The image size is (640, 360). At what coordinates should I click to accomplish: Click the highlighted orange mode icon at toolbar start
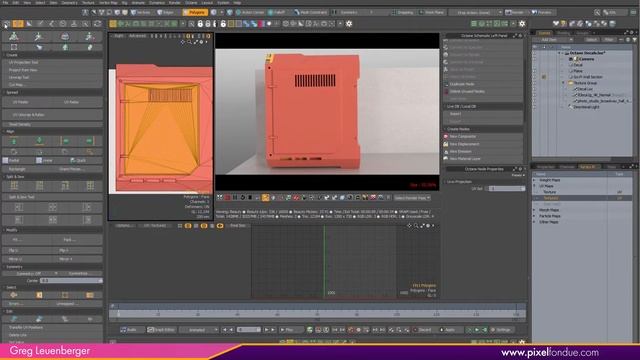click(x=18, y=24)
